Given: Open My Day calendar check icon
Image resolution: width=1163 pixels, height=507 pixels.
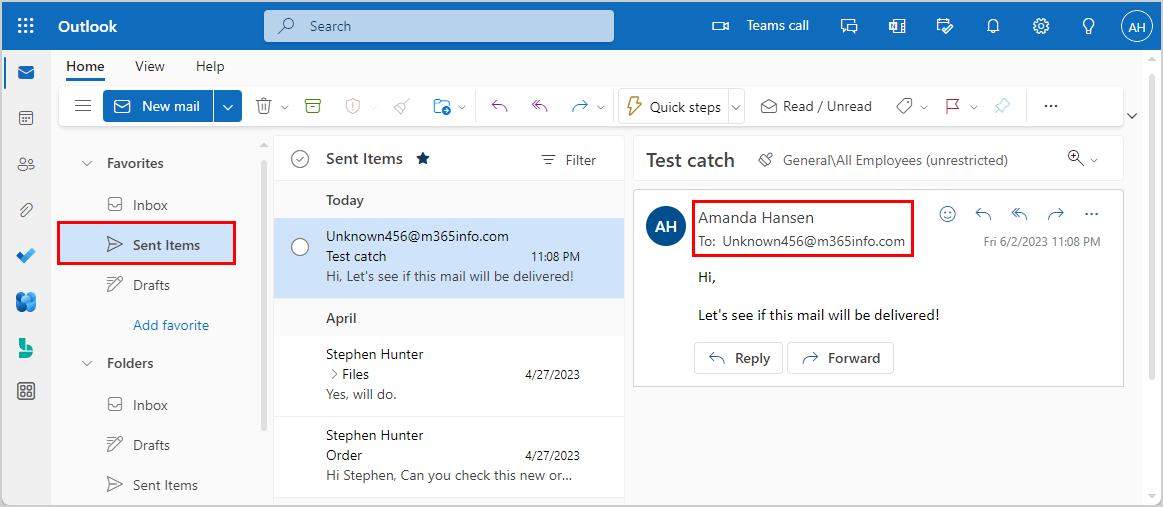Looking at the screenshot, I should click(944, 26).
